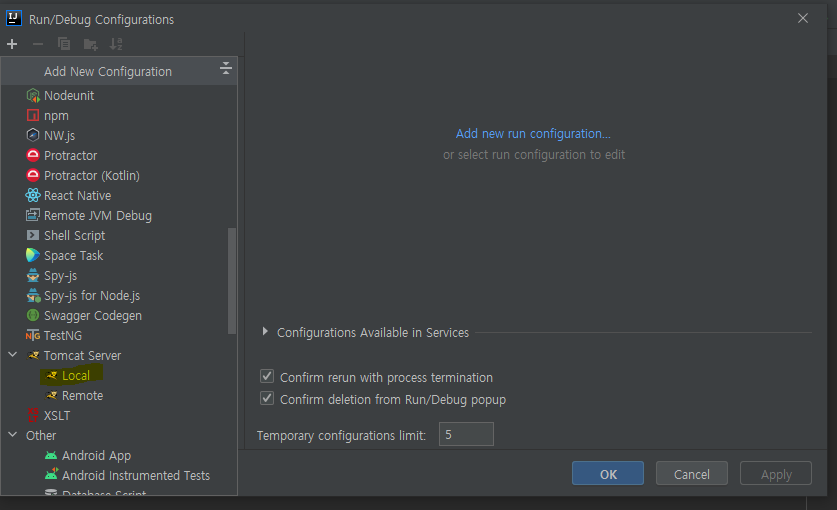Select the Android Instrumented Tests entry text
This screenshot has width=837, height=510.
click(x=136, y=475)
